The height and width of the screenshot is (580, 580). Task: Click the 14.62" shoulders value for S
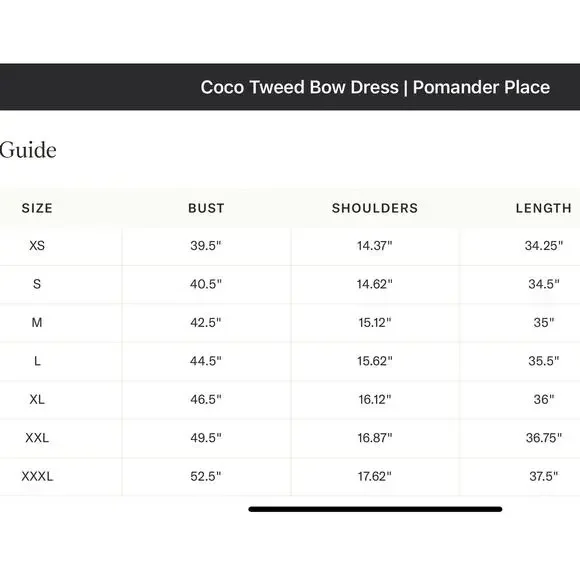[375, 284]
